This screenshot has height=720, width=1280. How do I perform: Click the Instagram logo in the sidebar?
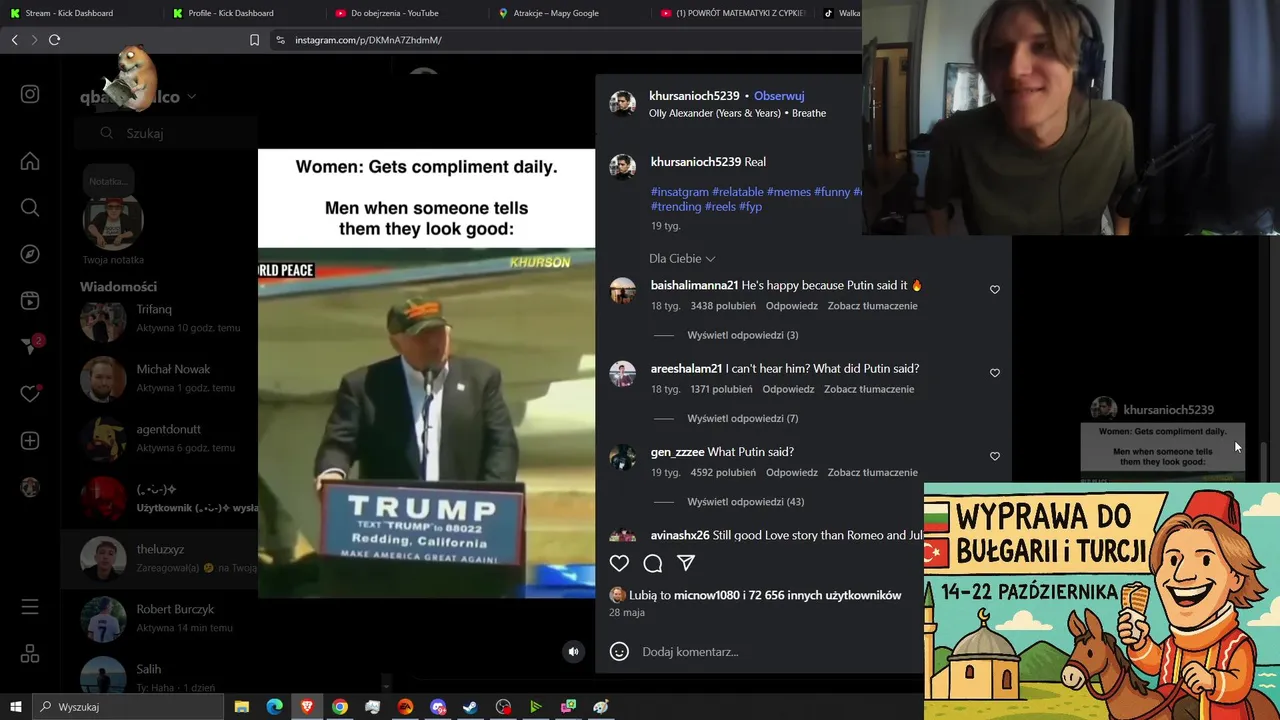(30, 94)
